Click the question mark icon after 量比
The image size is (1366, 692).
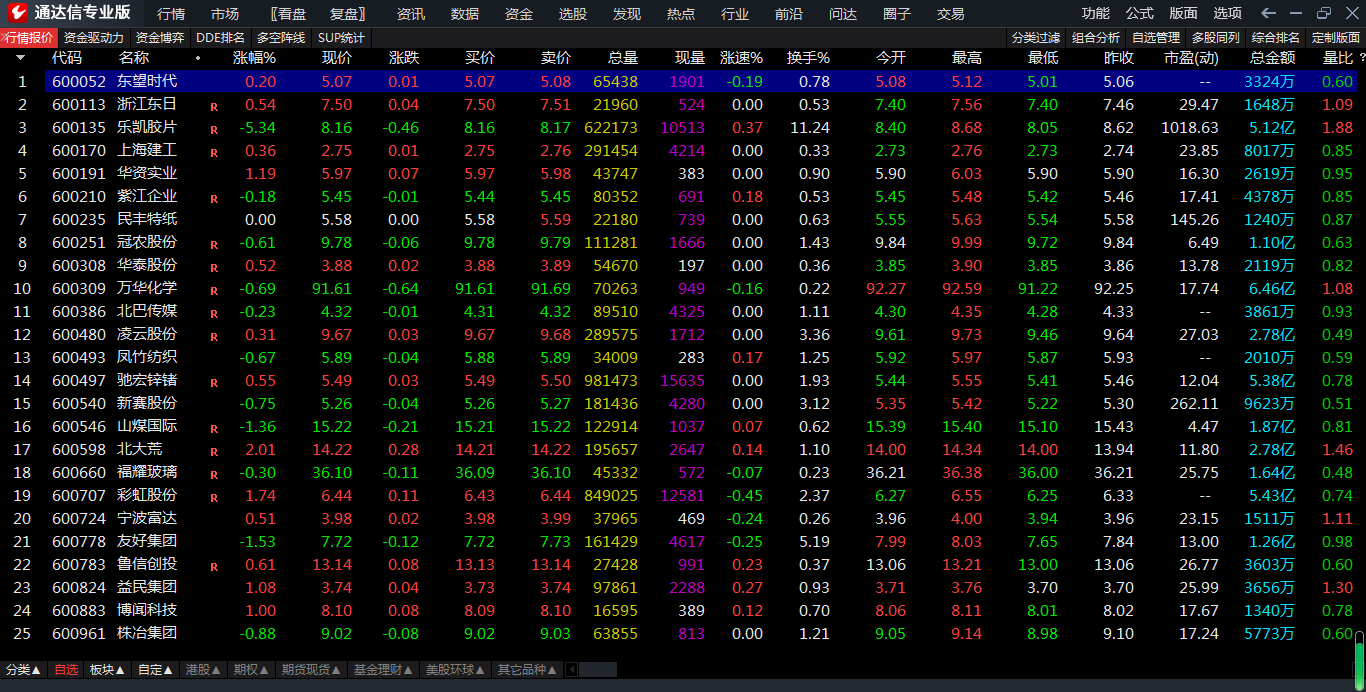click(1362, 58)
